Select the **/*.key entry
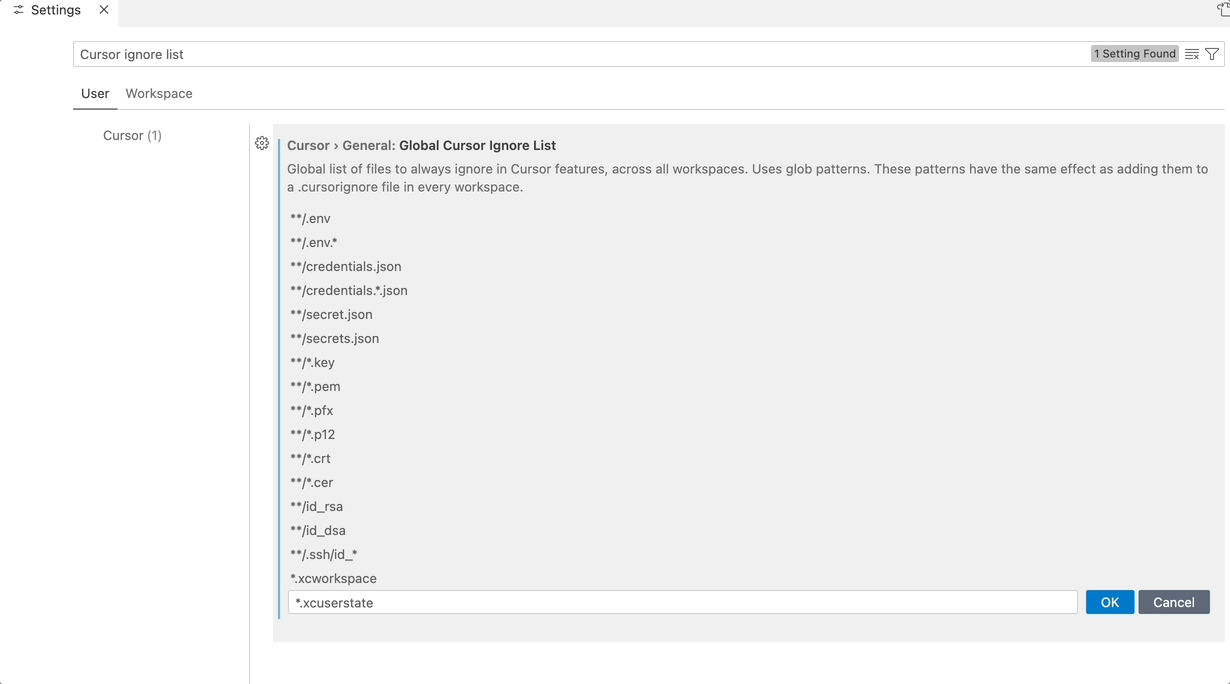Viewport: 1230px width, 684px height. [312, 362]
